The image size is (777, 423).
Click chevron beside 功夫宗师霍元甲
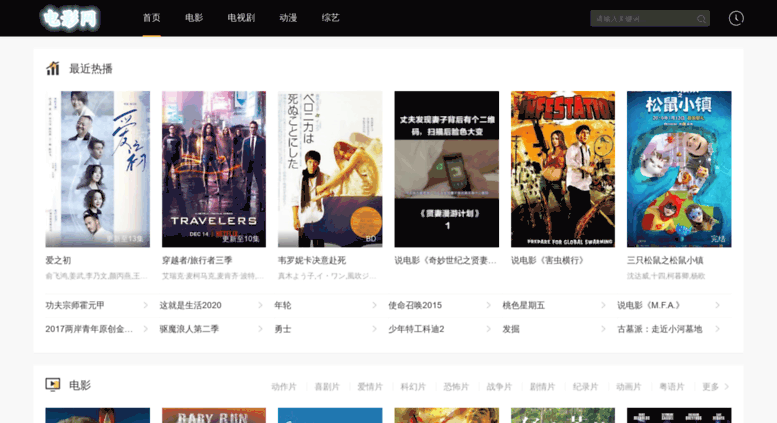pos(145,305)
